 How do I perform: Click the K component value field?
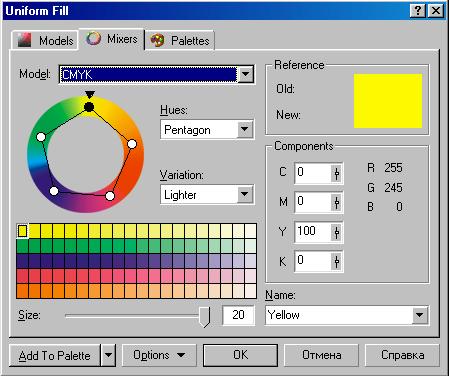click(x=313, y=261)
